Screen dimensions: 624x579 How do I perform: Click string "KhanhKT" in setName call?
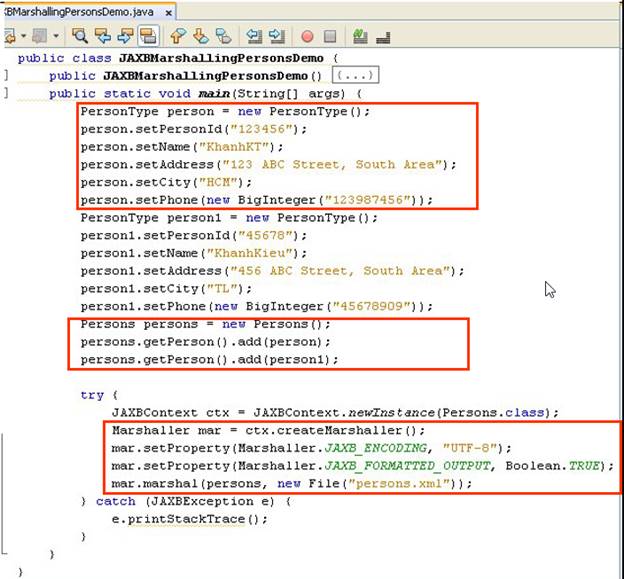[x=234, y=147]
